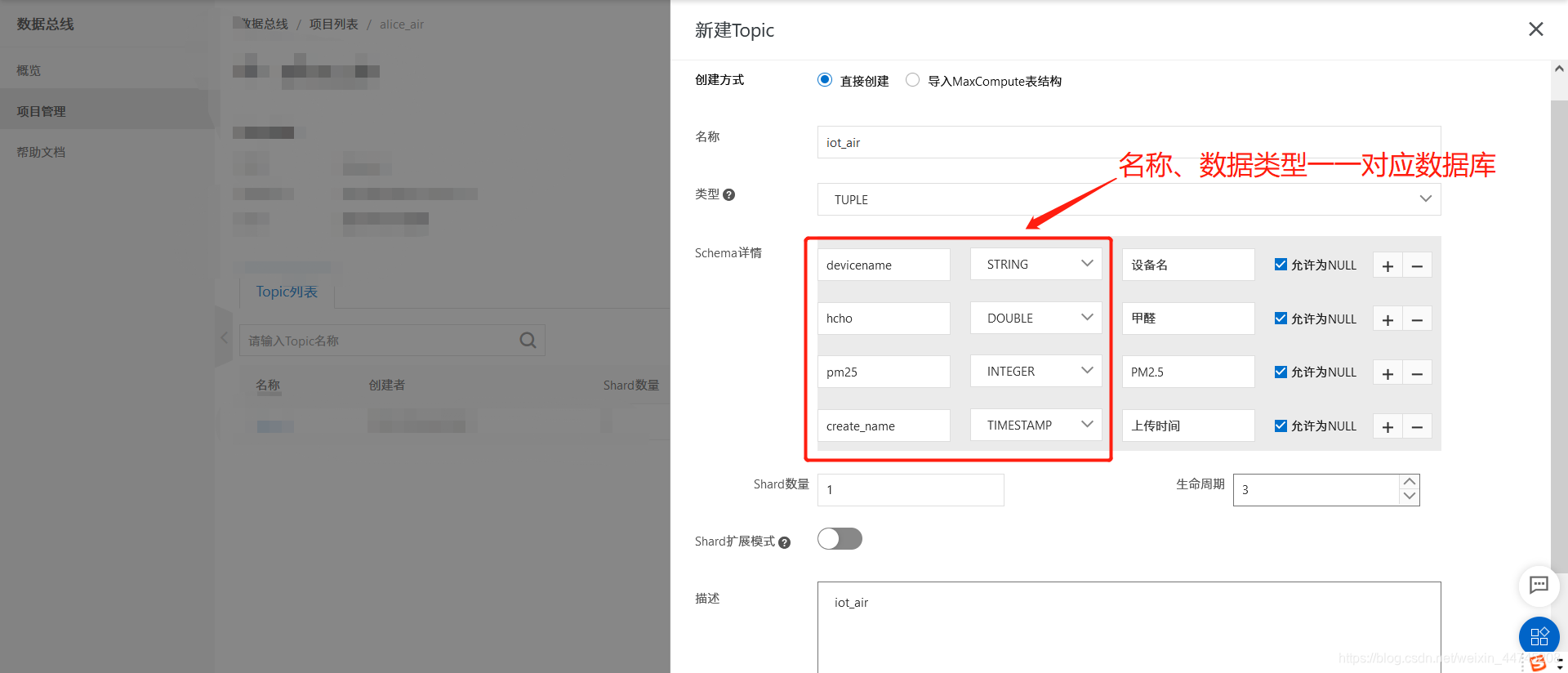The image size is (1568, 673).
Task: Uncheck 允许为NULL for the pm25 row
Action: [1281, 372]
